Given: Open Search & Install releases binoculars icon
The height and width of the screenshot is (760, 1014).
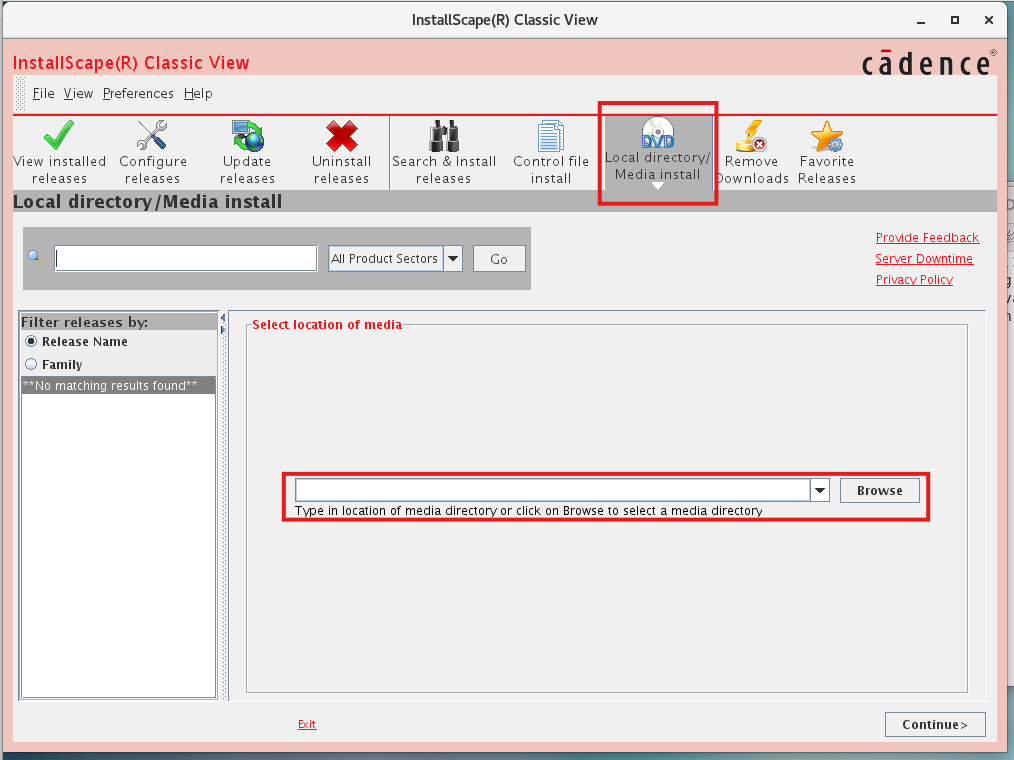Looking at the screenshot, I should 444,136.
